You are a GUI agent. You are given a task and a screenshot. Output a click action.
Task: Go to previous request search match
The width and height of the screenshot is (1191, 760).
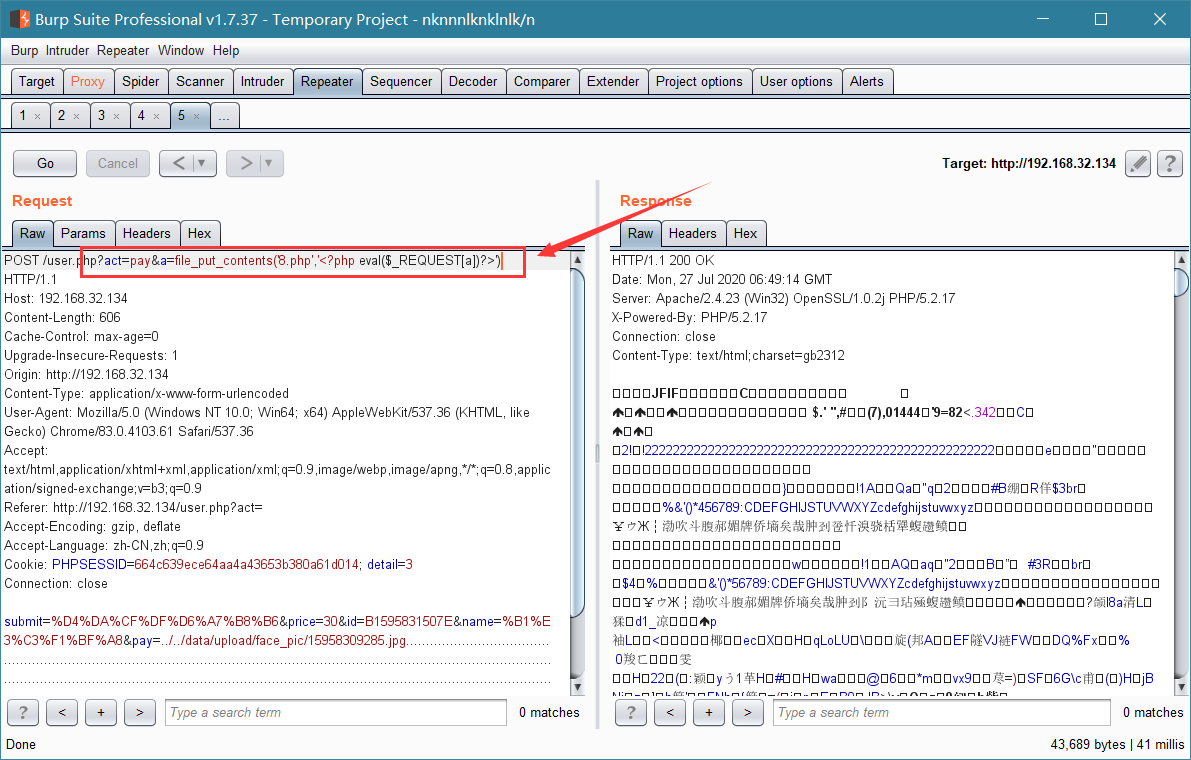tap(62, 712)
